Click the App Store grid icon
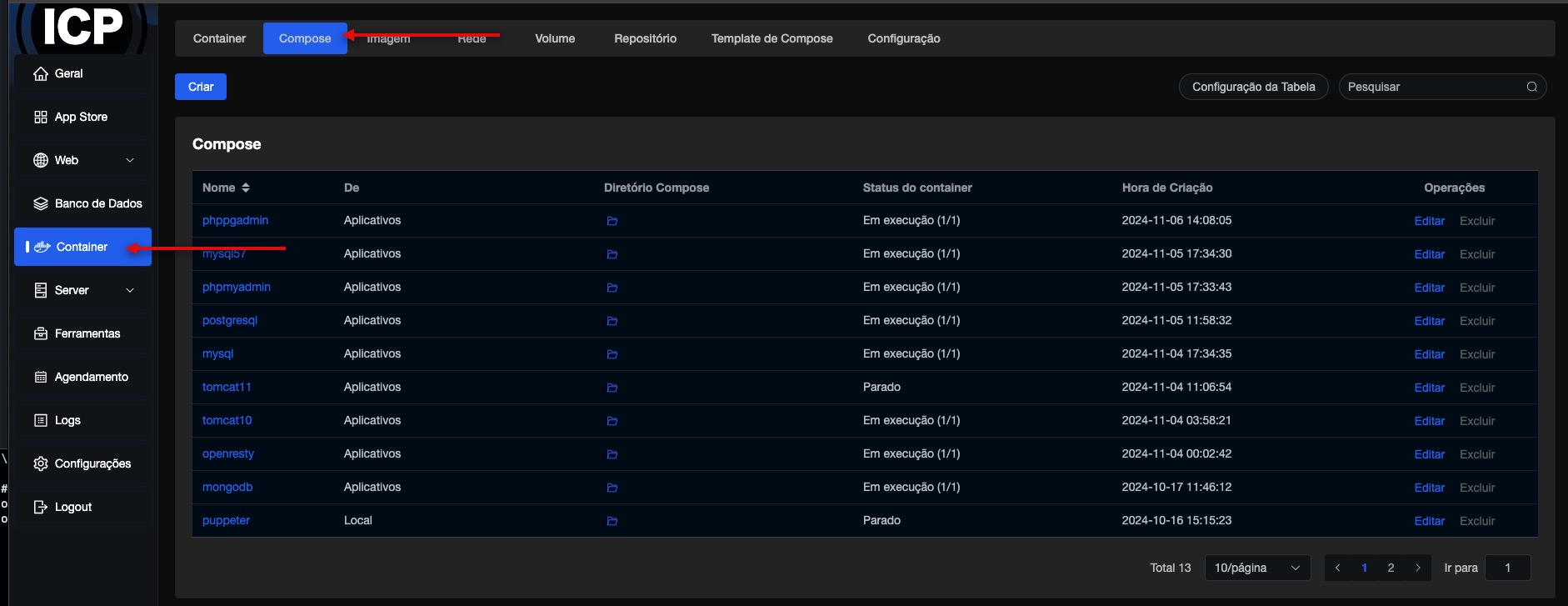This screenshot has height=606, width=1568. (40, 117)
